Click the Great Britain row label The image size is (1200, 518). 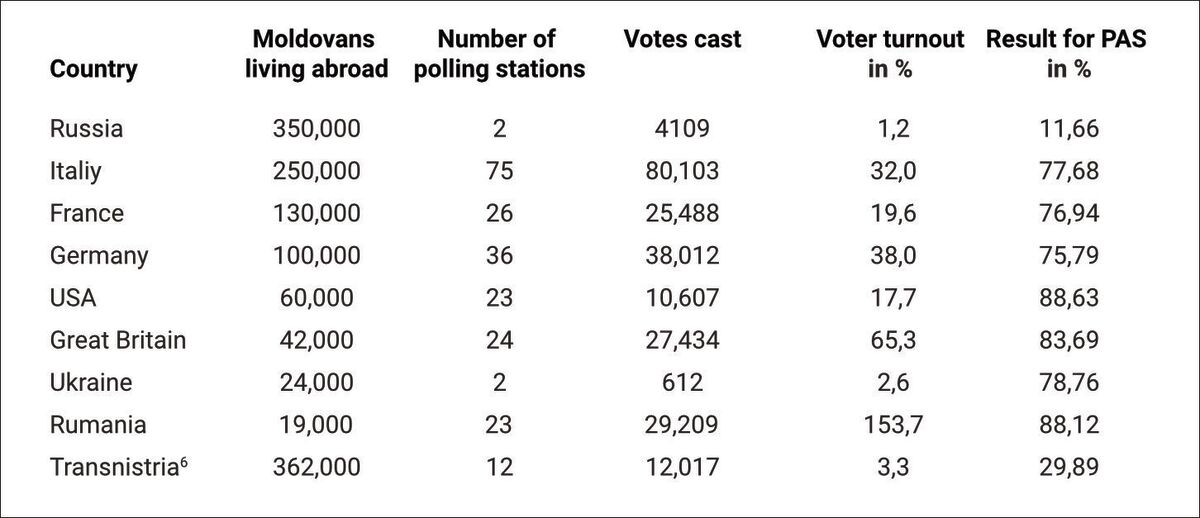click(x=118, y=340)
